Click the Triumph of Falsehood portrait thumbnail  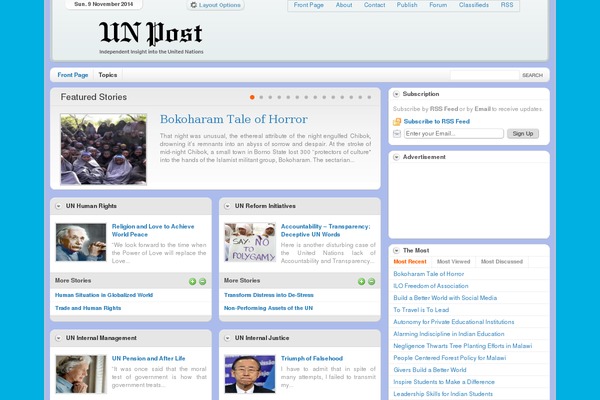tap(250, 374)
